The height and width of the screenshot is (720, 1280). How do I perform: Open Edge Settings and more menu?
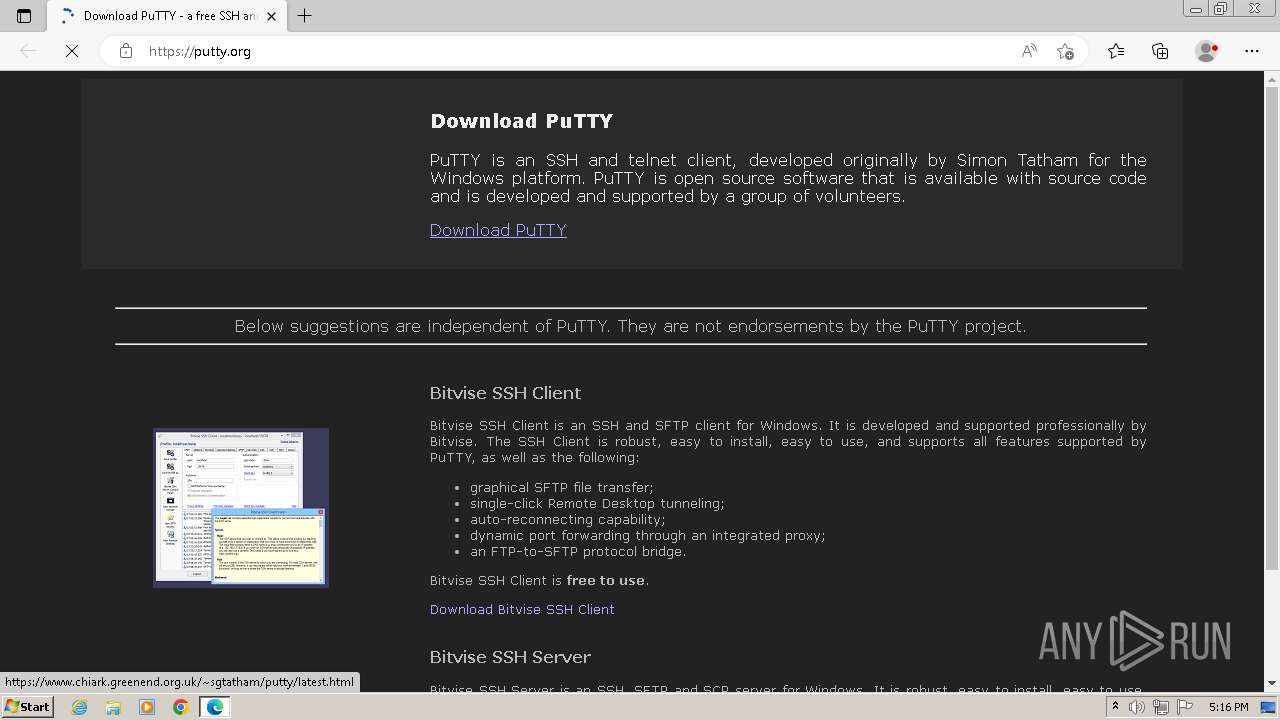[1252, 51]
